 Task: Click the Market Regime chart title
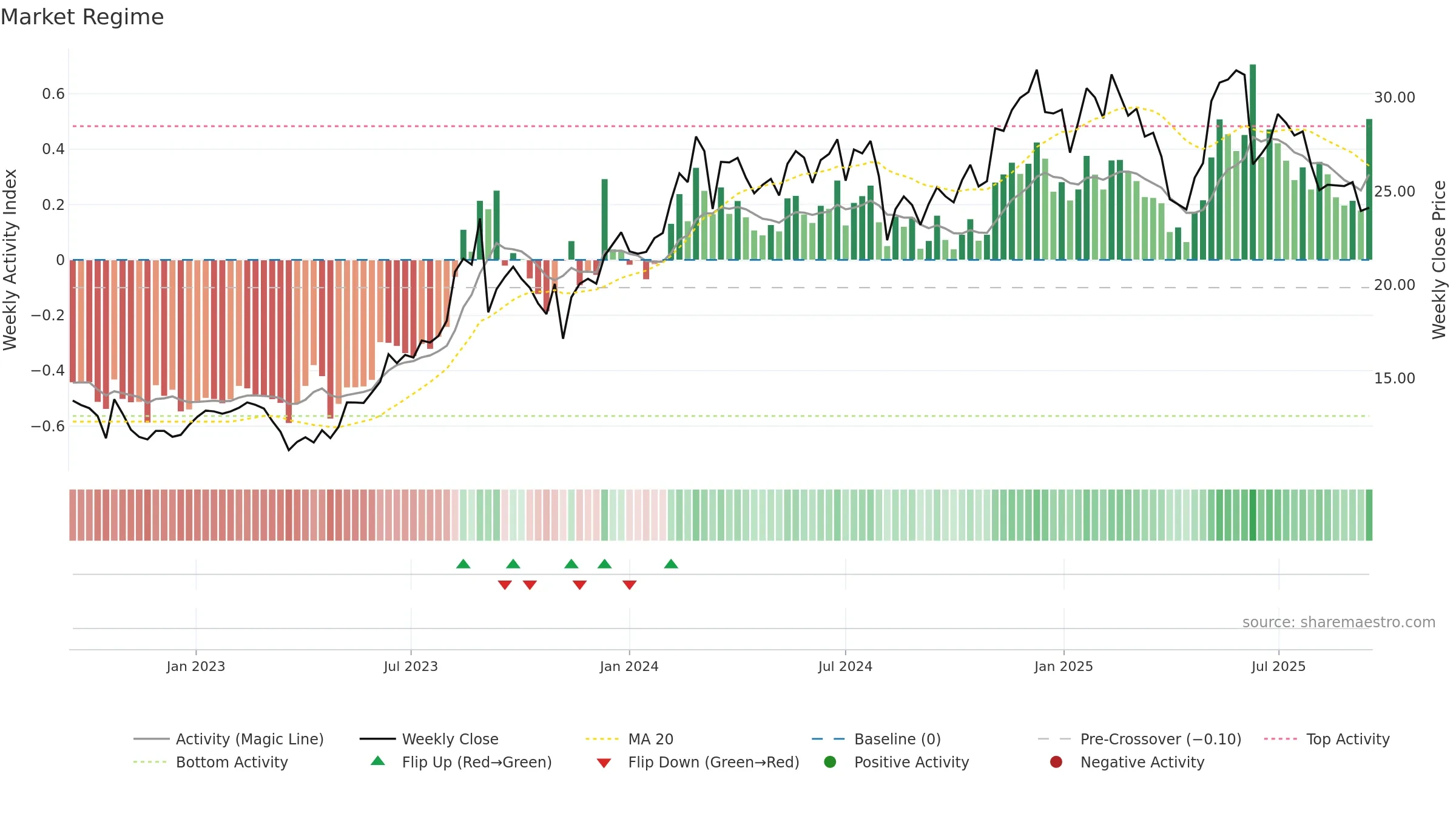pyautogui.click(x=82, y=17)
